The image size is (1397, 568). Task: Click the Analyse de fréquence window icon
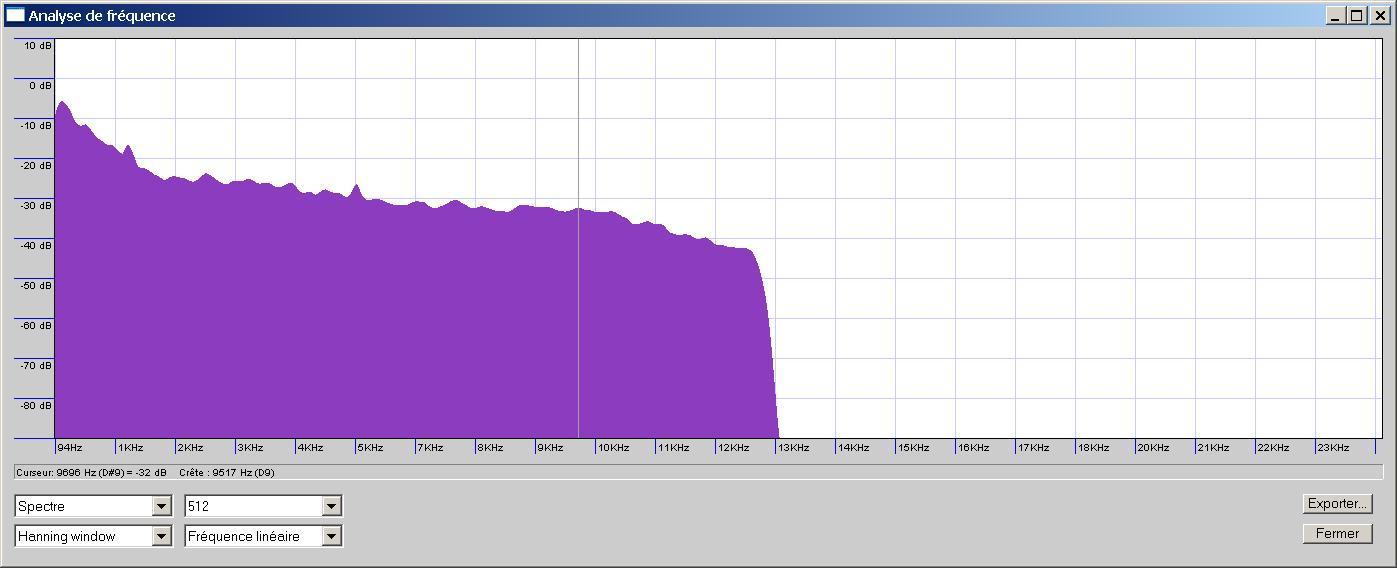15,15
